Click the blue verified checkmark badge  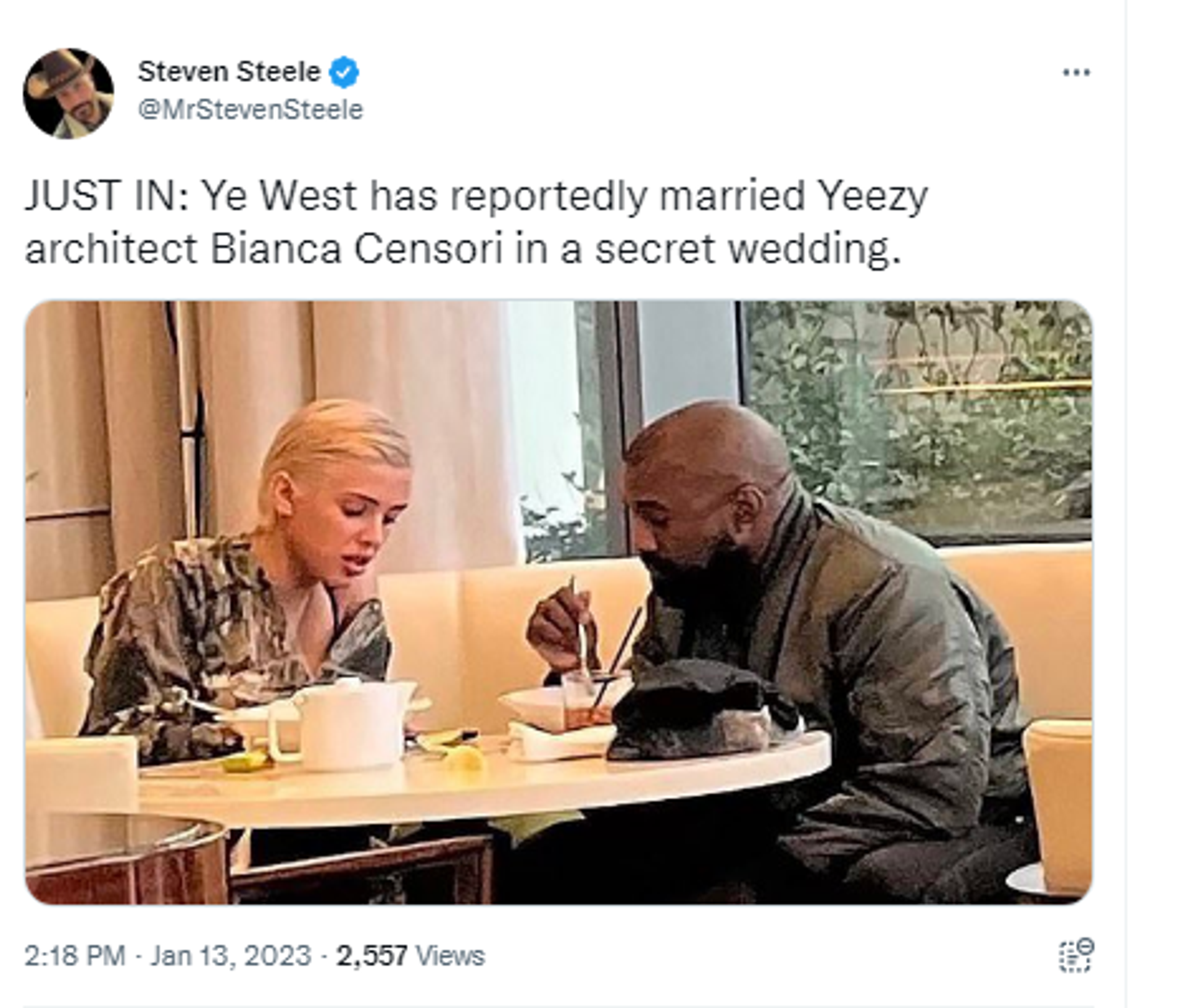344,72
